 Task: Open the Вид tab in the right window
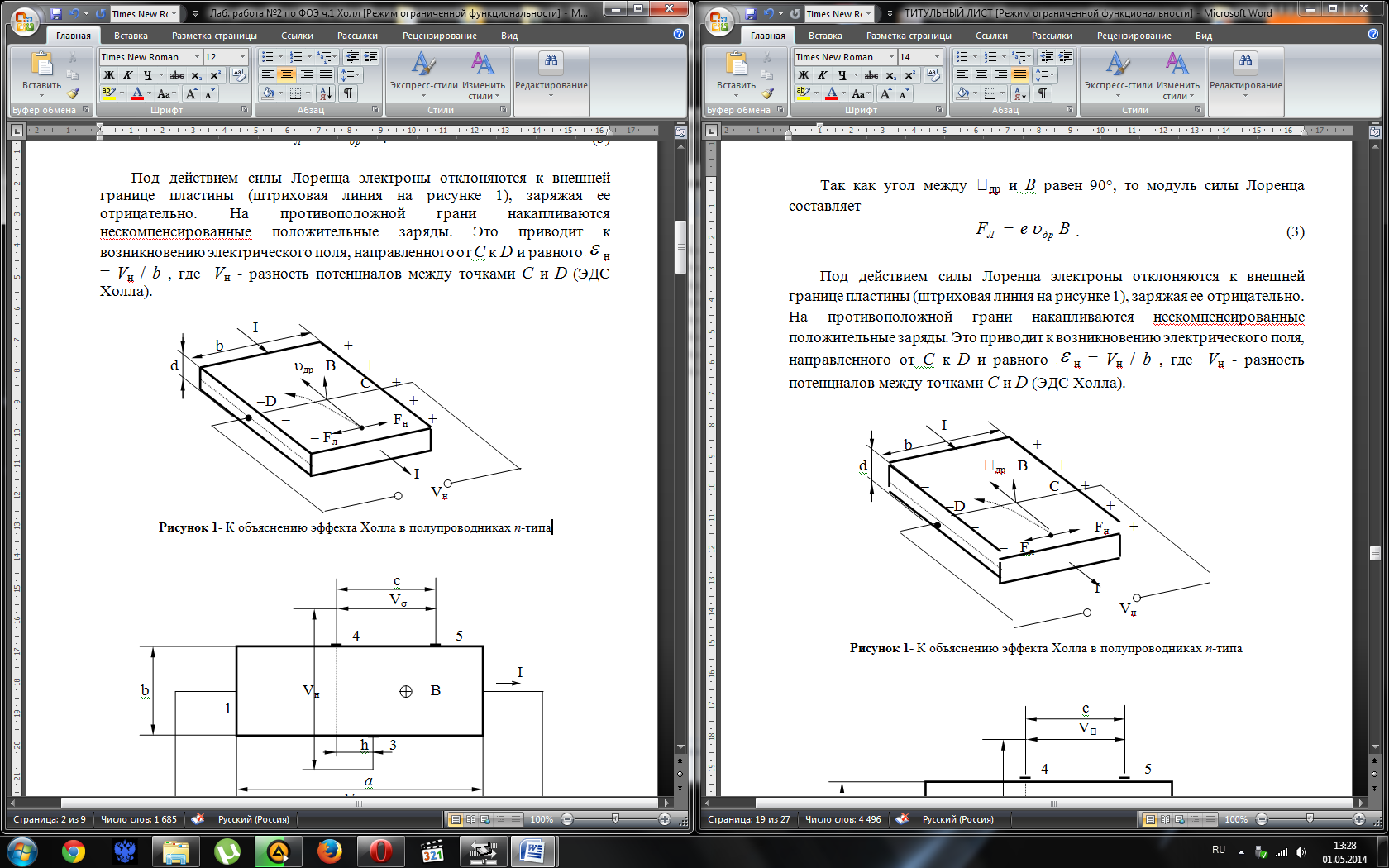pos(1204,36)
